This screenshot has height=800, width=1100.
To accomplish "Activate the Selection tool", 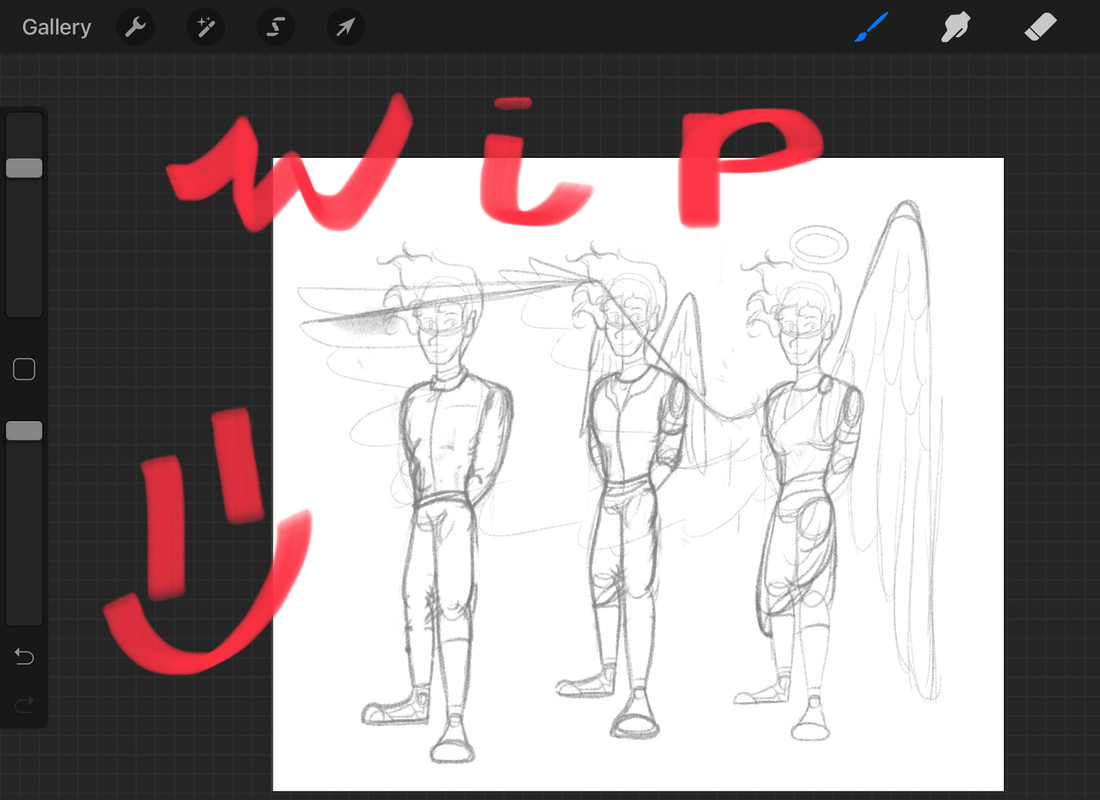I will [x=275, y=27].
